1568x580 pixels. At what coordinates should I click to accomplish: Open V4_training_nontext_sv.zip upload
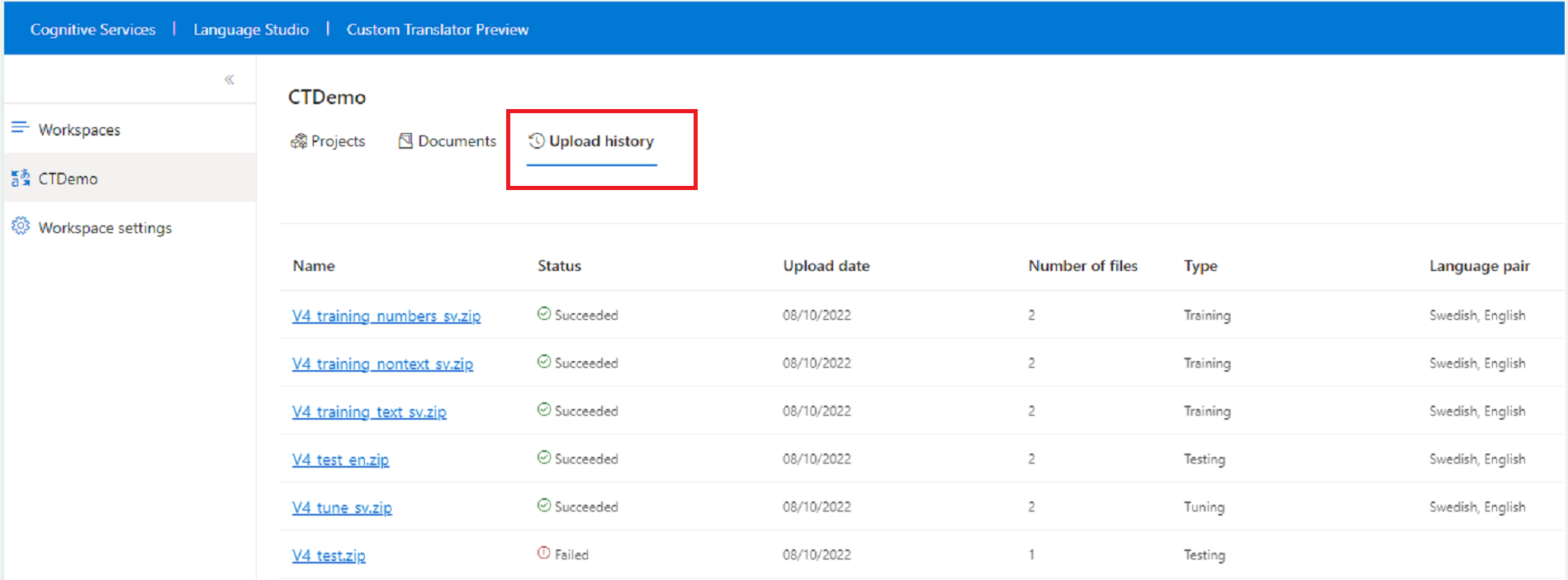(x=382, y=364)
